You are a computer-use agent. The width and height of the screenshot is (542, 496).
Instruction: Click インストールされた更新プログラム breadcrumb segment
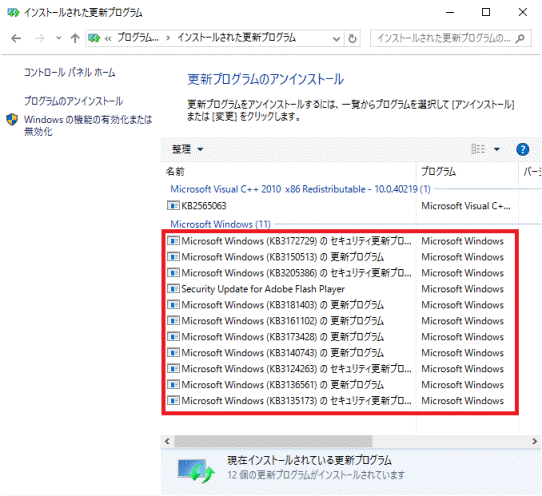236,38
